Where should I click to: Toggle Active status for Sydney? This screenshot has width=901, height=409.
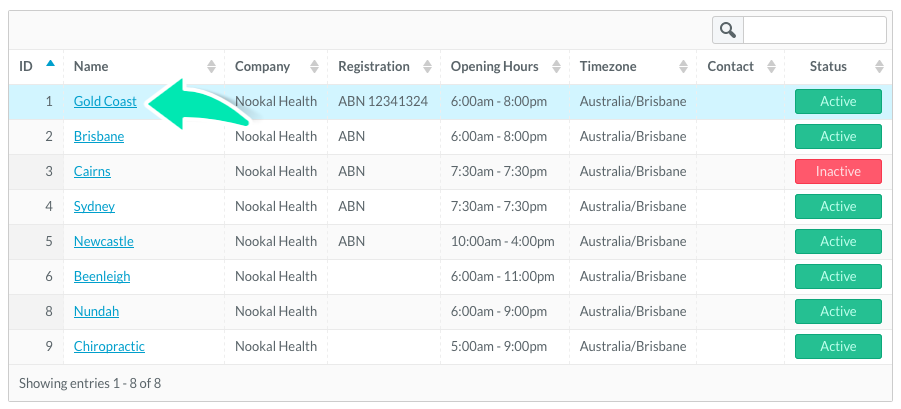point(838,207)
